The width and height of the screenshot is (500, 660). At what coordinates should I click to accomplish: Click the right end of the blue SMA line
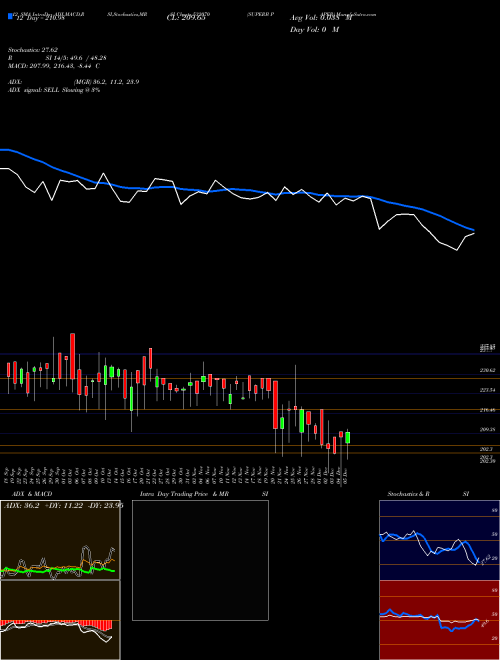(473, 230)
